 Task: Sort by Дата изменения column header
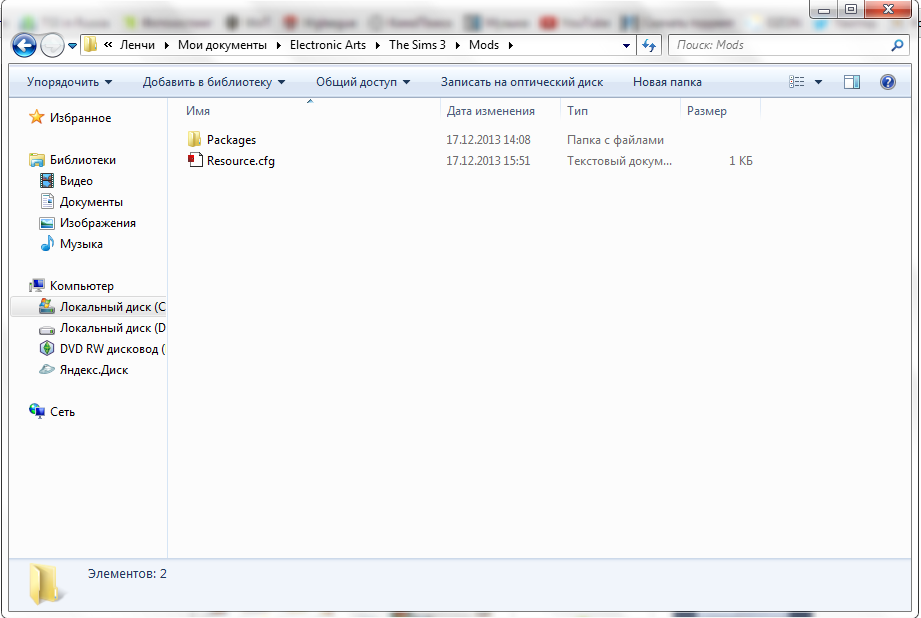tap(490, 111)
